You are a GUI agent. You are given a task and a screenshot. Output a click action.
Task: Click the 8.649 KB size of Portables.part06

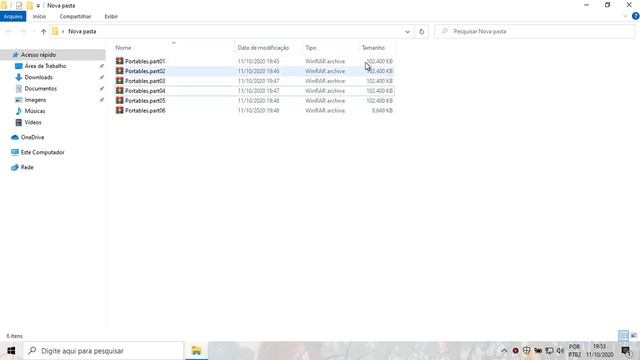click(x=382, y=111)
